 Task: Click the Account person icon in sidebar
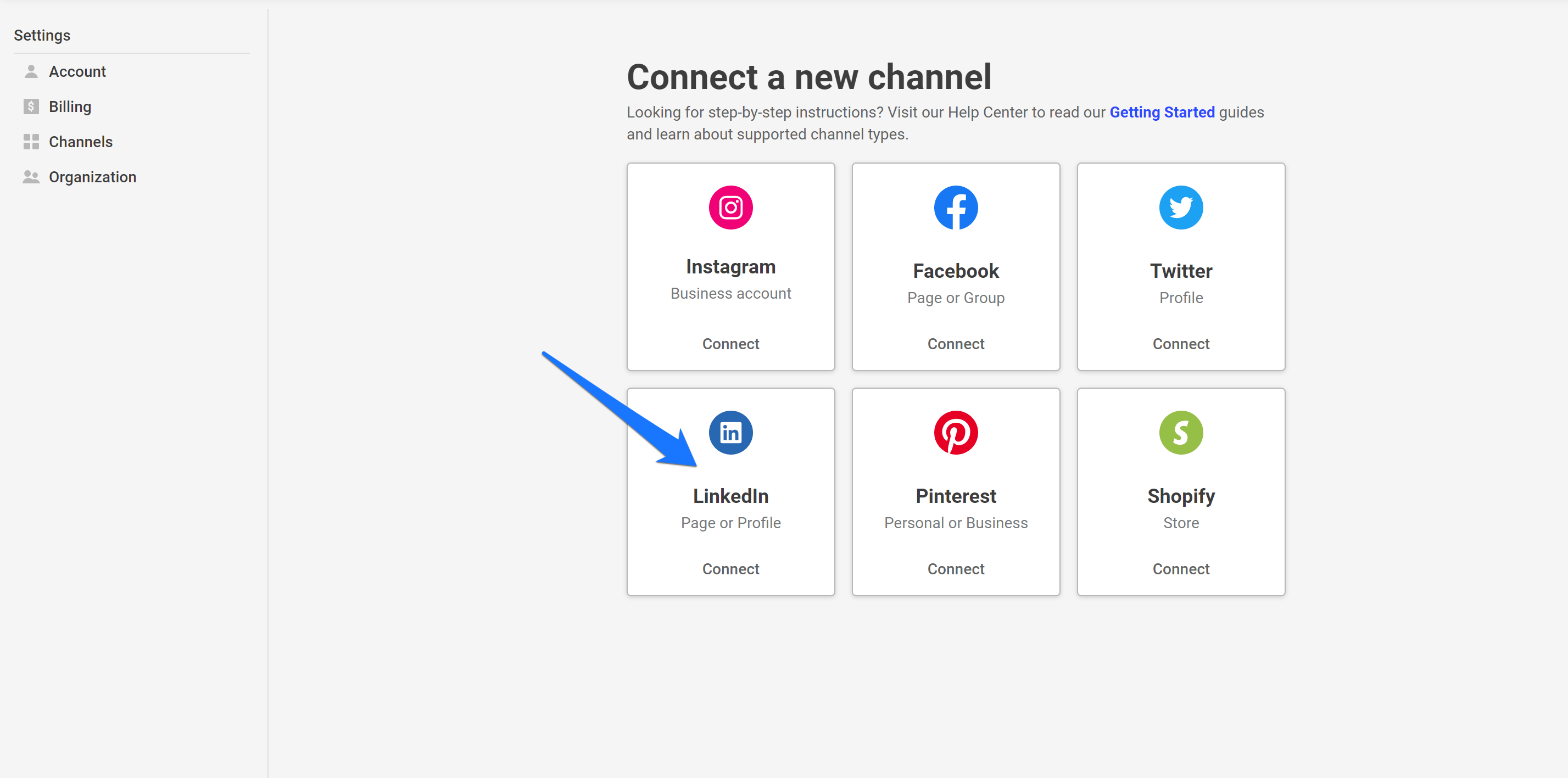31,72
